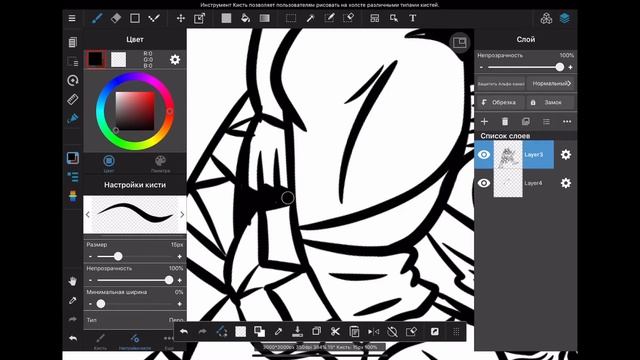The height and width of the screenshot is (360, 640).
Task: Select the Magic Wand tool
Action: pyautogui.click(x=310, y=18)
